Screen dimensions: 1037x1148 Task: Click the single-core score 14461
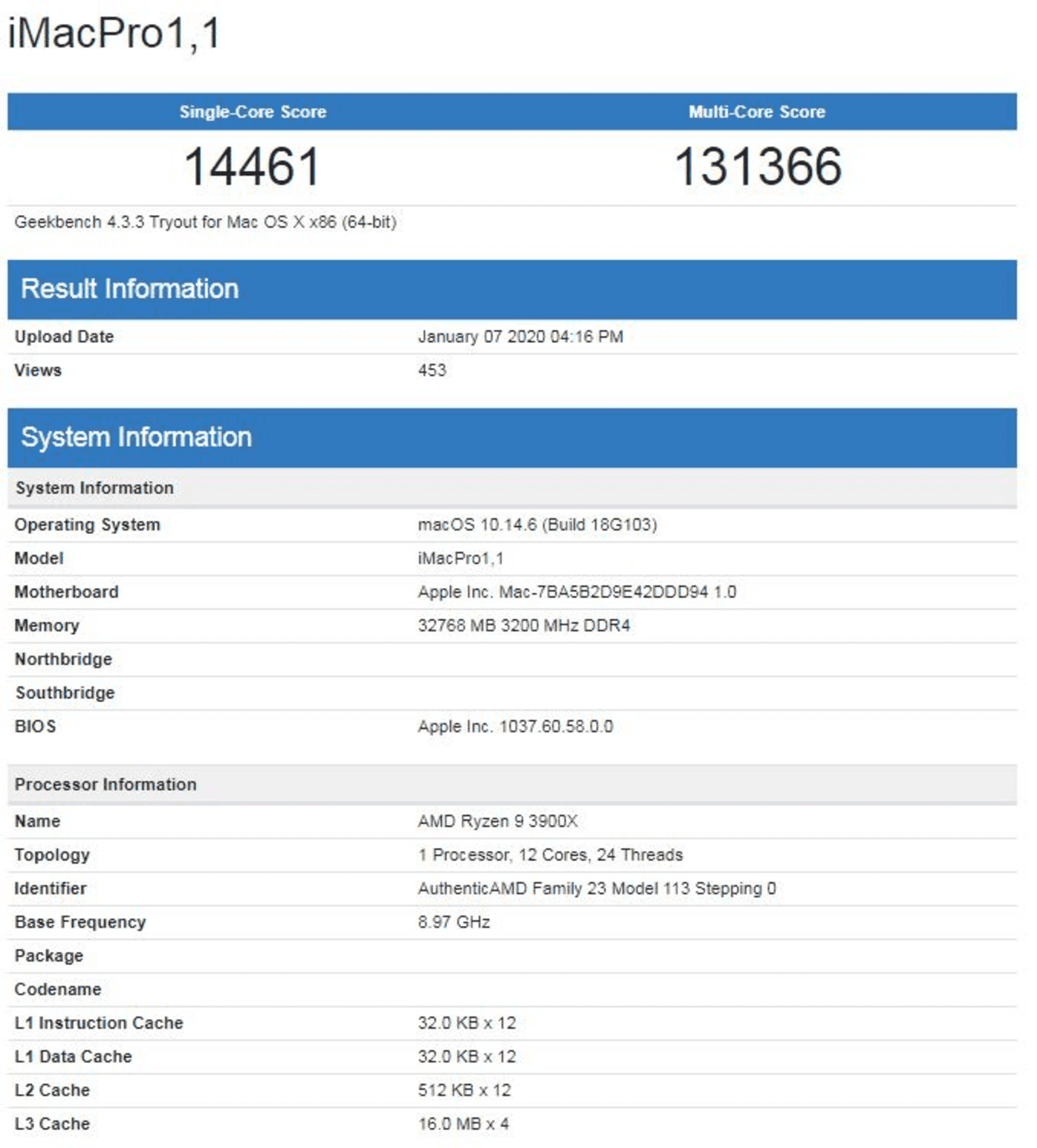point(252,167)
